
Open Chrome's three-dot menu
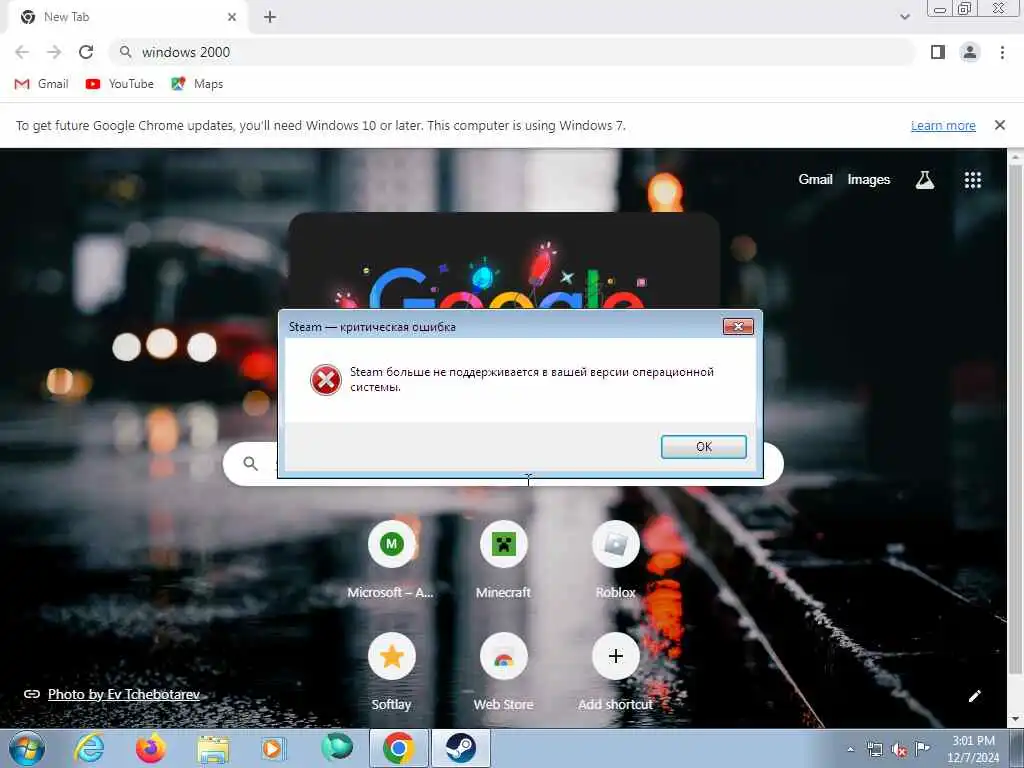pyautogui.click(x=1002, y=52)
